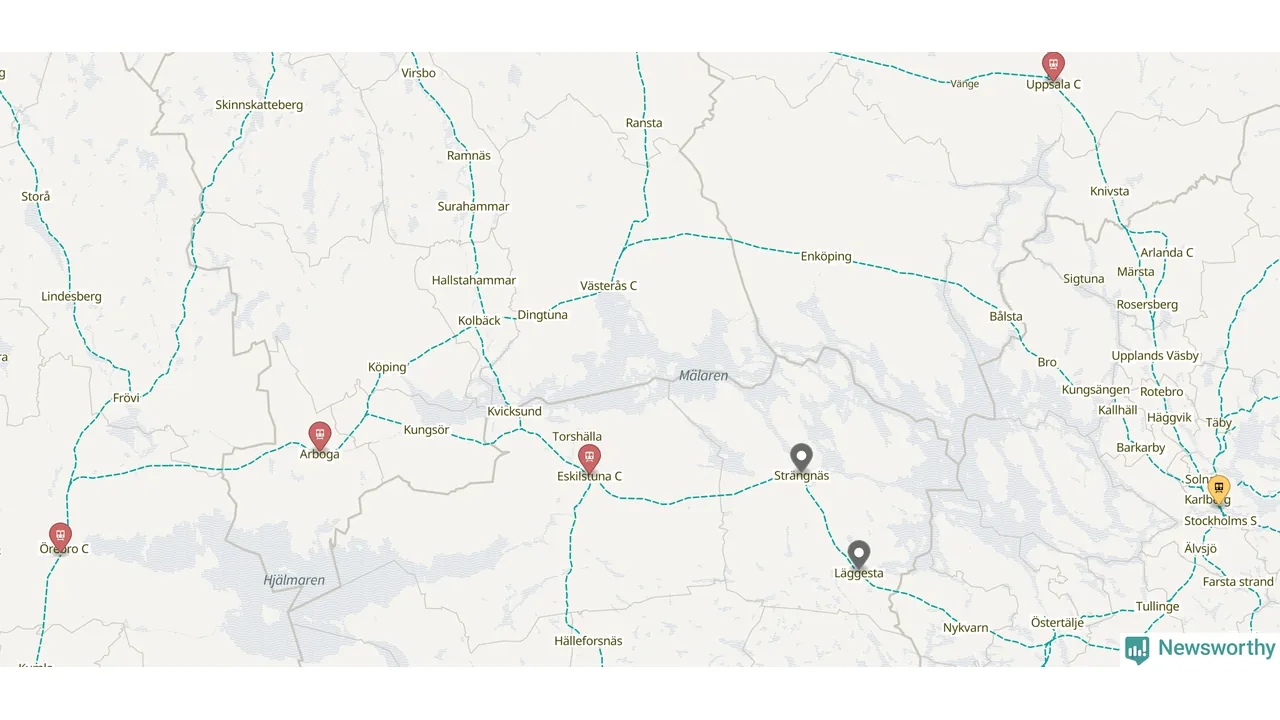Select the red station pin at Arboga

point(319,436)
